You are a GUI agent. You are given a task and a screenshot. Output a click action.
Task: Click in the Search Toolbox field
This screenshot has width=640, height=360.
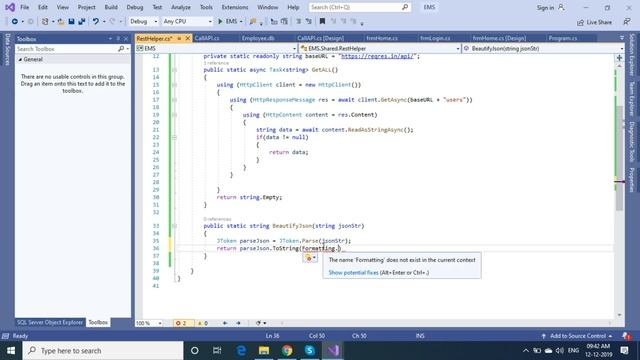click(x=66, y=49)
